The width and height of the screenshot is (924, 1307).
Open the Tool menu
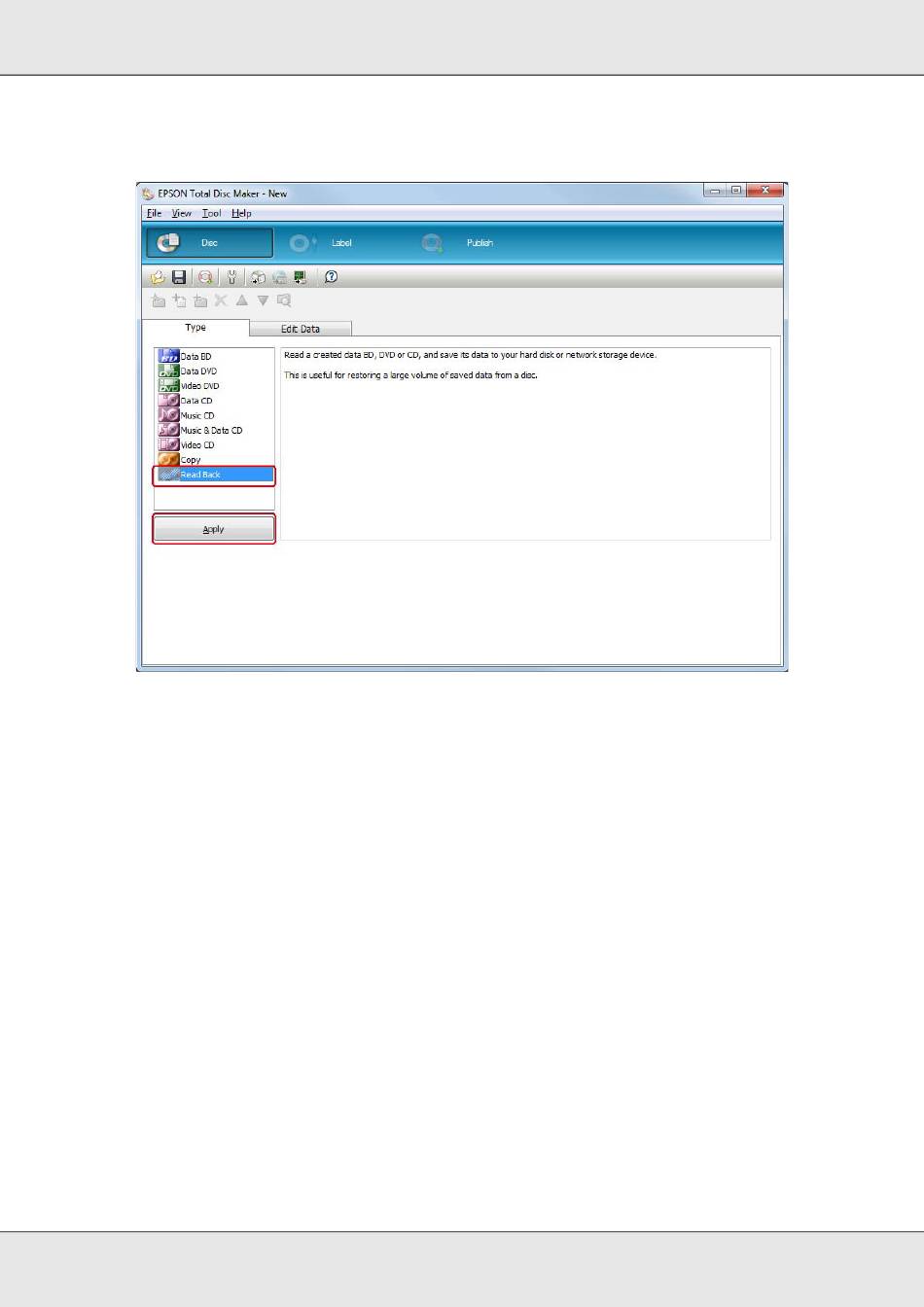tap(211, 213)
